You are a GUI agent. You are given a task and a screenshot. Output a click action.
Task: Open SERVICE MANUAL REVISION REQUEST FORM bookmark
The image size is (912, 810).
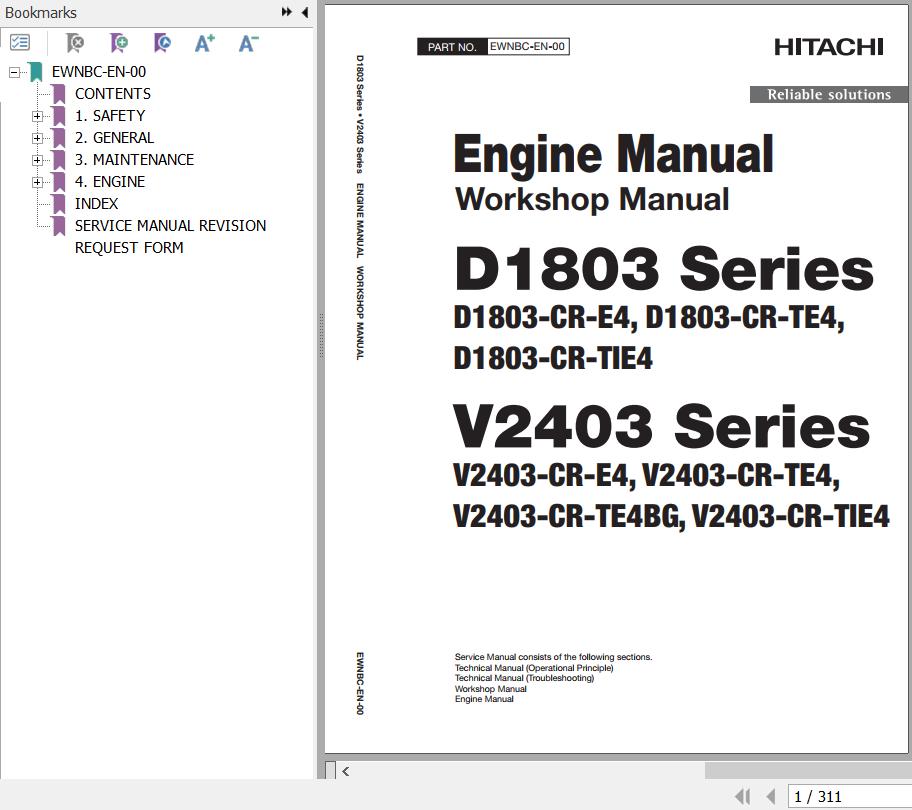(x=170, y=237)
